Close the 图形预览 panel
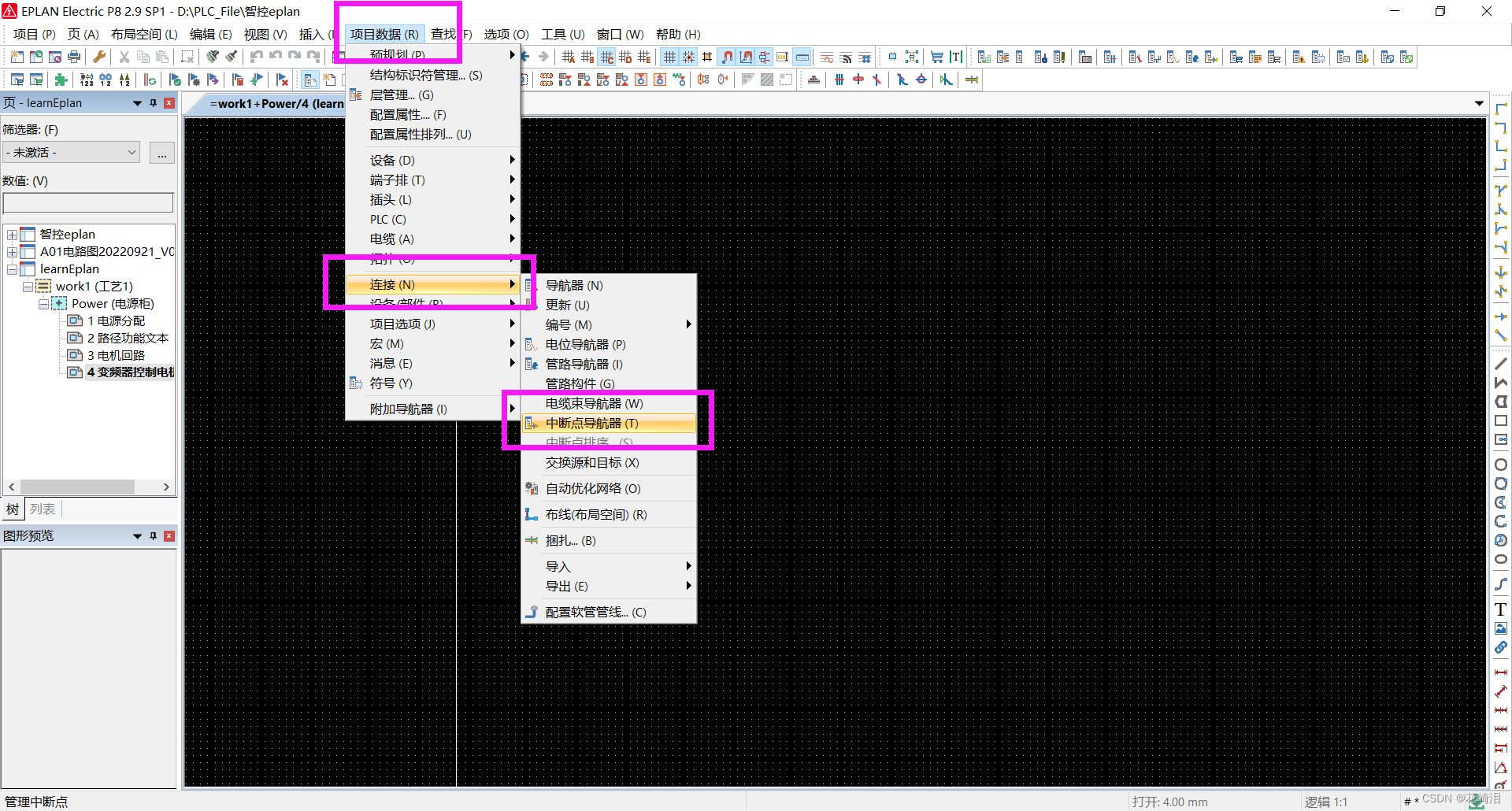This screenshot has height=811, width=1512. (x=169, y=536)
